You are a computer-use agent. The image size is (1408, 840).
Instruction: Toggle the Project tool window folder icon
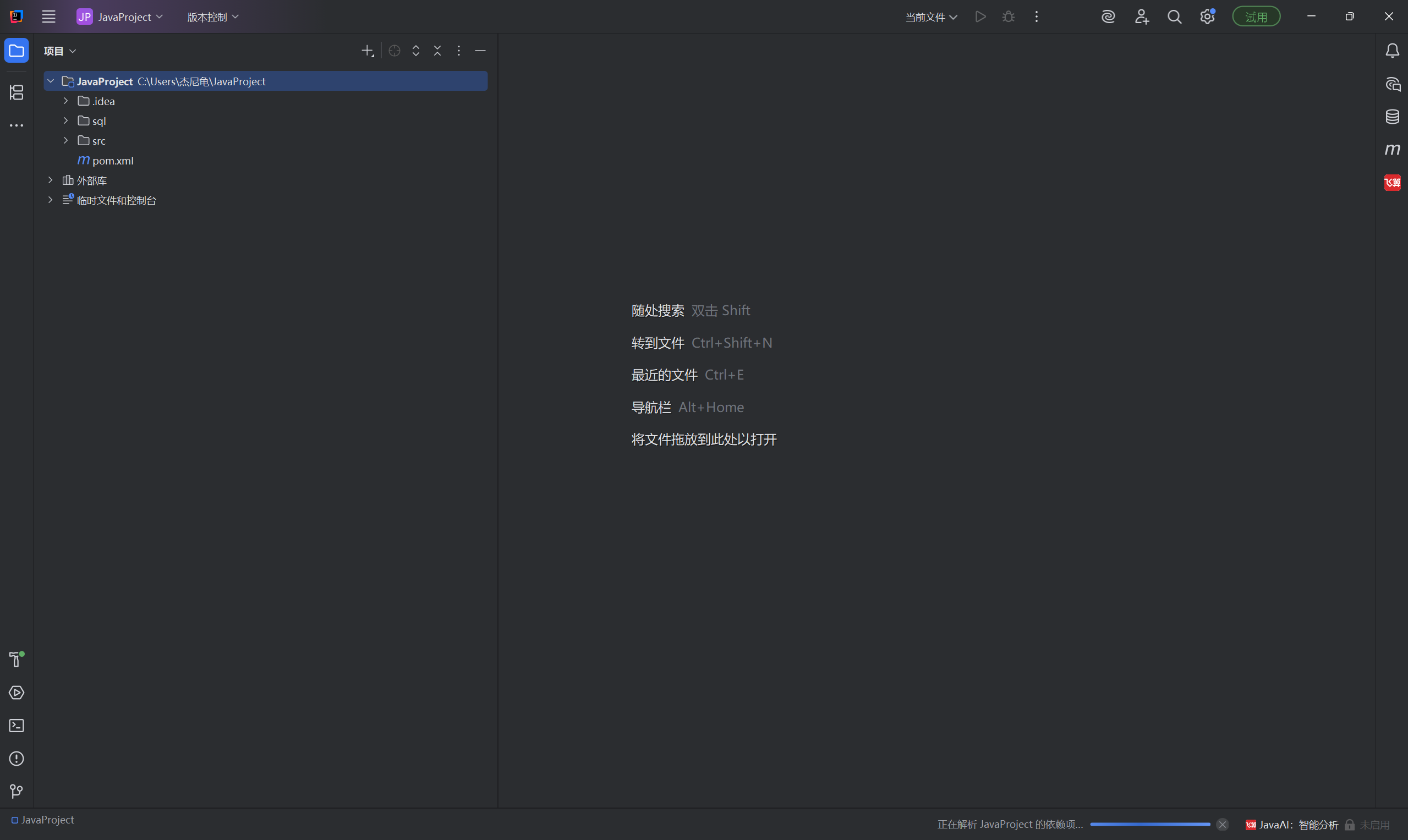[x=17, y=51]
